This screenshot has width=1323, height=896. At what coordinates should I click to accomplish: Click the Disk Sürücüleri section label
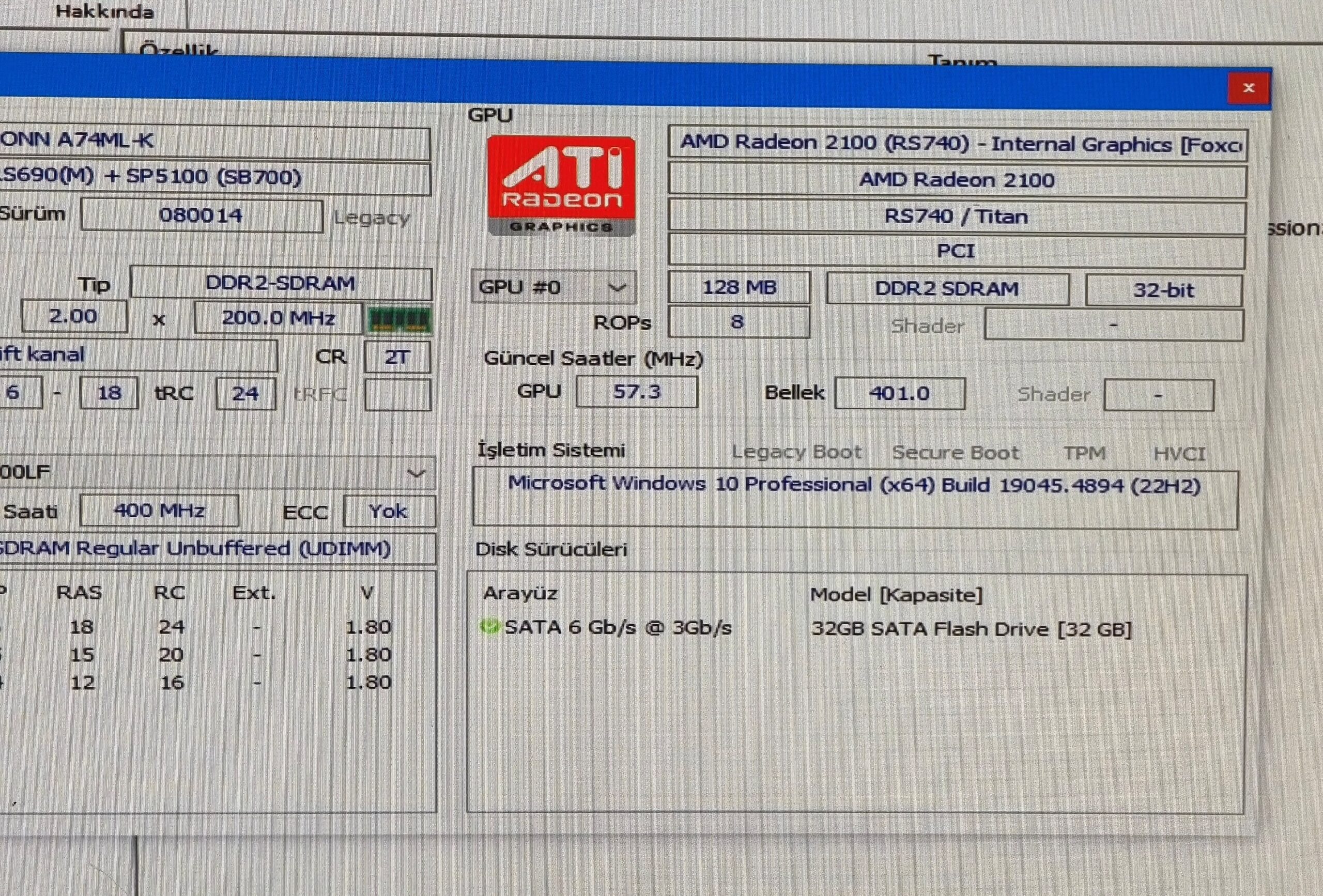point(551,549)
